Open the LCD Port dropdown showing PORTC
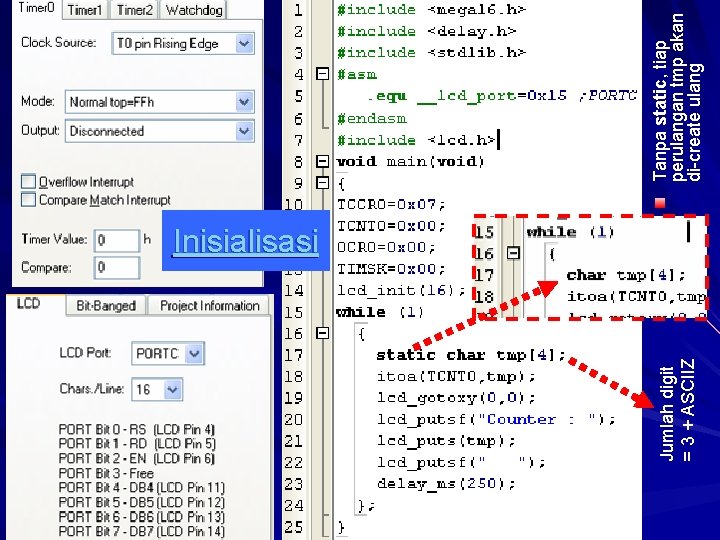Image resolution: width=720 pixels, height=540 pixels. (x=168, y=354)
